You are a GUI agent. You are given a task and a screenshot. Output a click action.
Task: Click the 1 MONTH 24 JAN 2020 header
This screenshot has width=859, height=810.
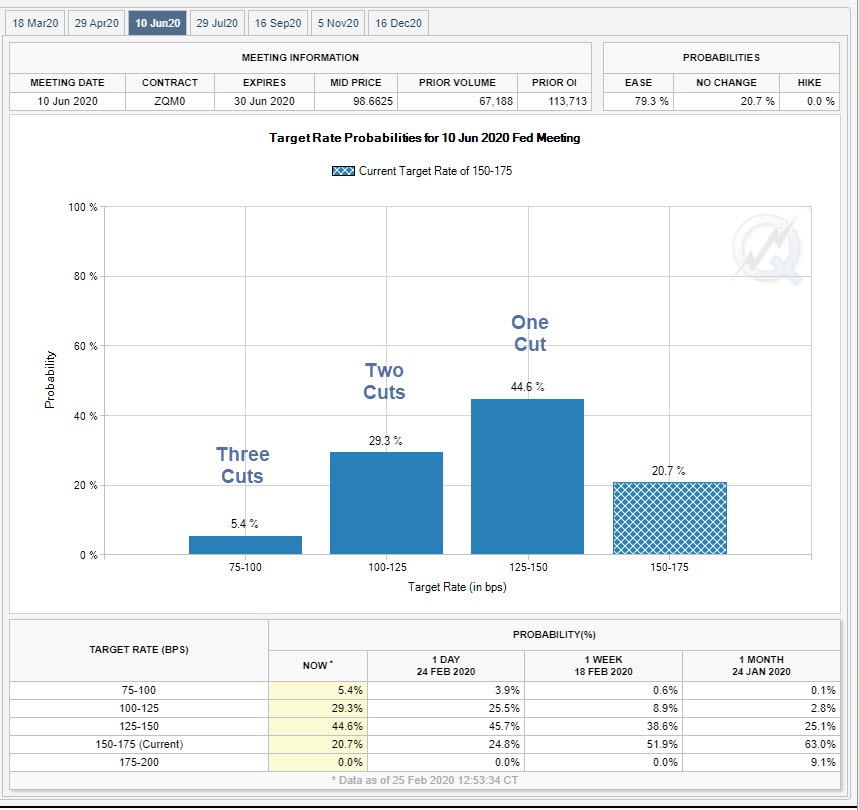point(761,665)
